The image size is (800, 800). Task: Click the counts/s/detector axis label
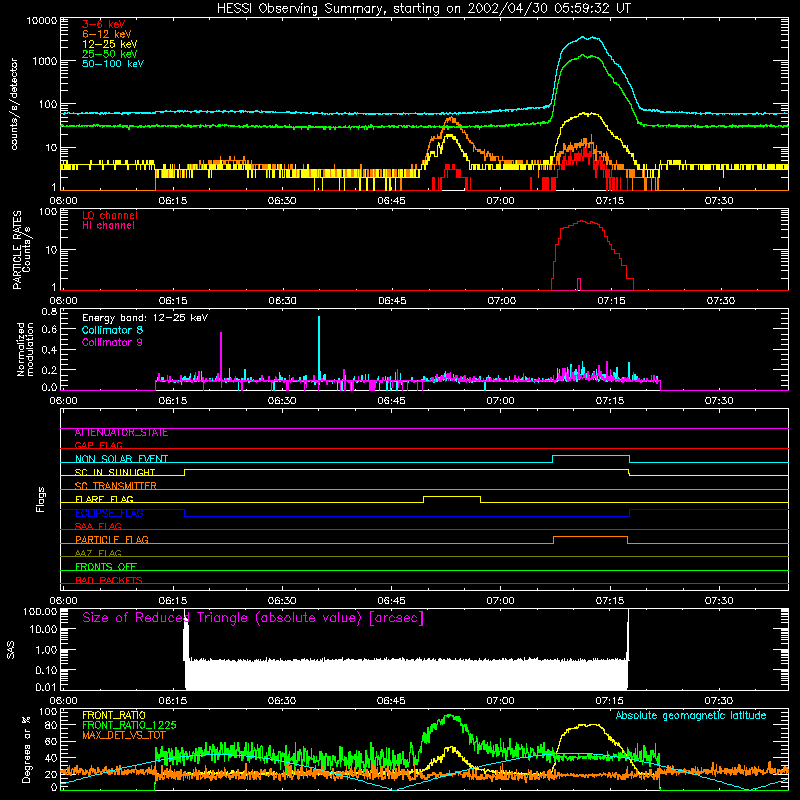point(14,104)
